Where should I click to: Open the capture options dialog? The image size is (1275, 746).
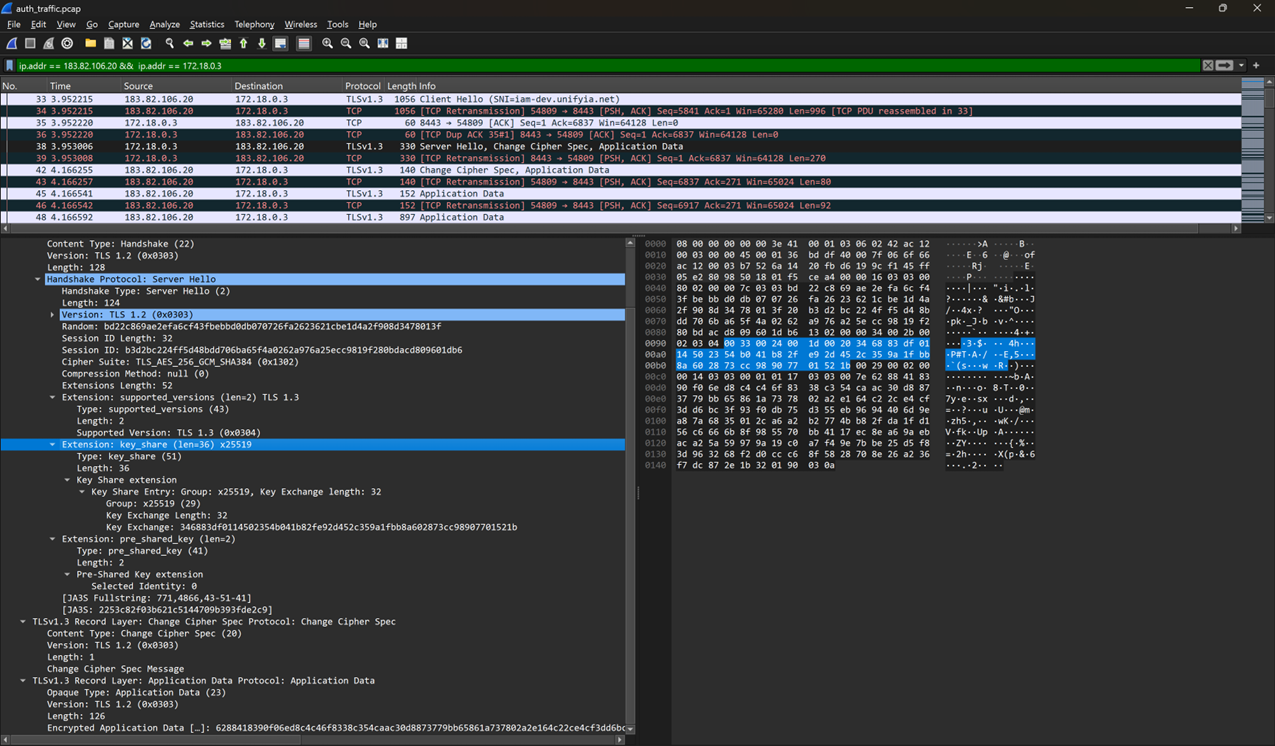tap(67, 43)
